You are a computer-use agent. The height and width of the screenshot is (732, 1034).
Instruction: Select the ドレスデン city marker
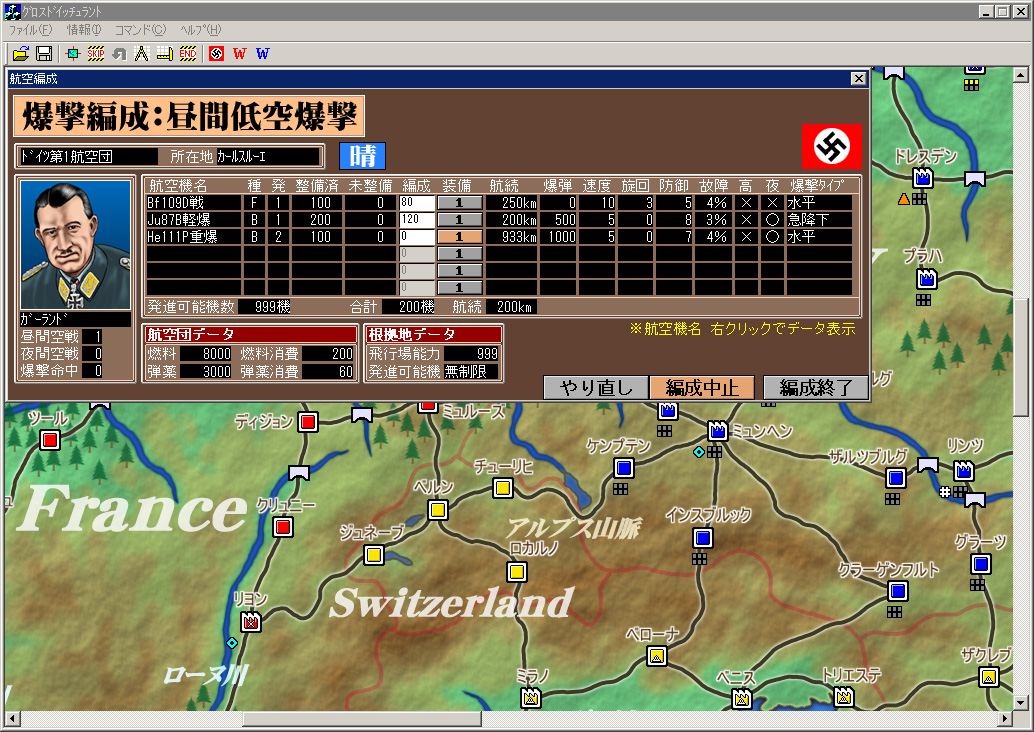tap(923, 178)
